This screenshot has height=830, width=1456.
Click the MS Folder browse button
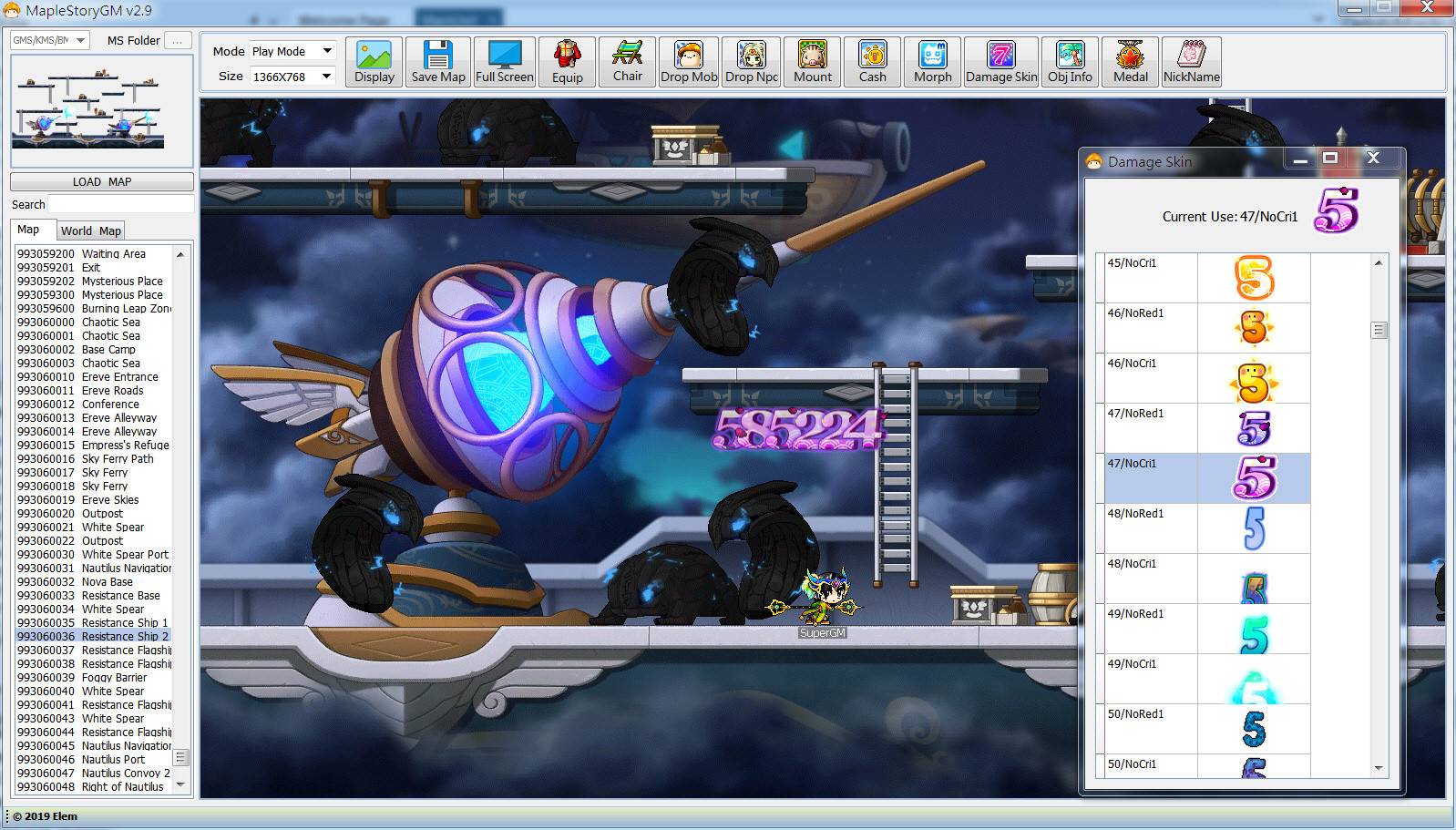pyautogui.click(x=179, y=40)
